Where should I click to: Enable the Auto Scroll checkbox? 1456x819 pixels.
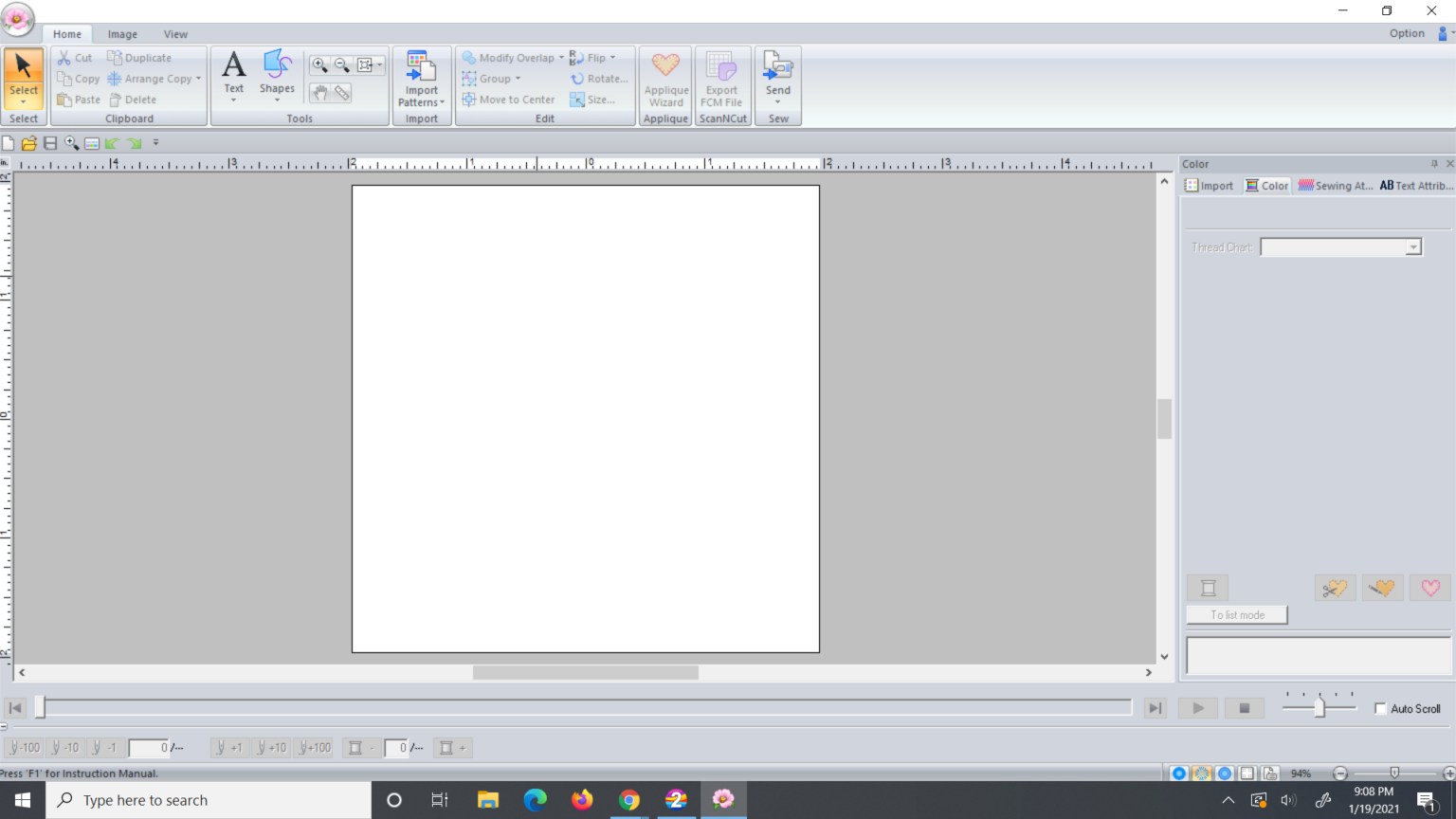coord(1380,708)
